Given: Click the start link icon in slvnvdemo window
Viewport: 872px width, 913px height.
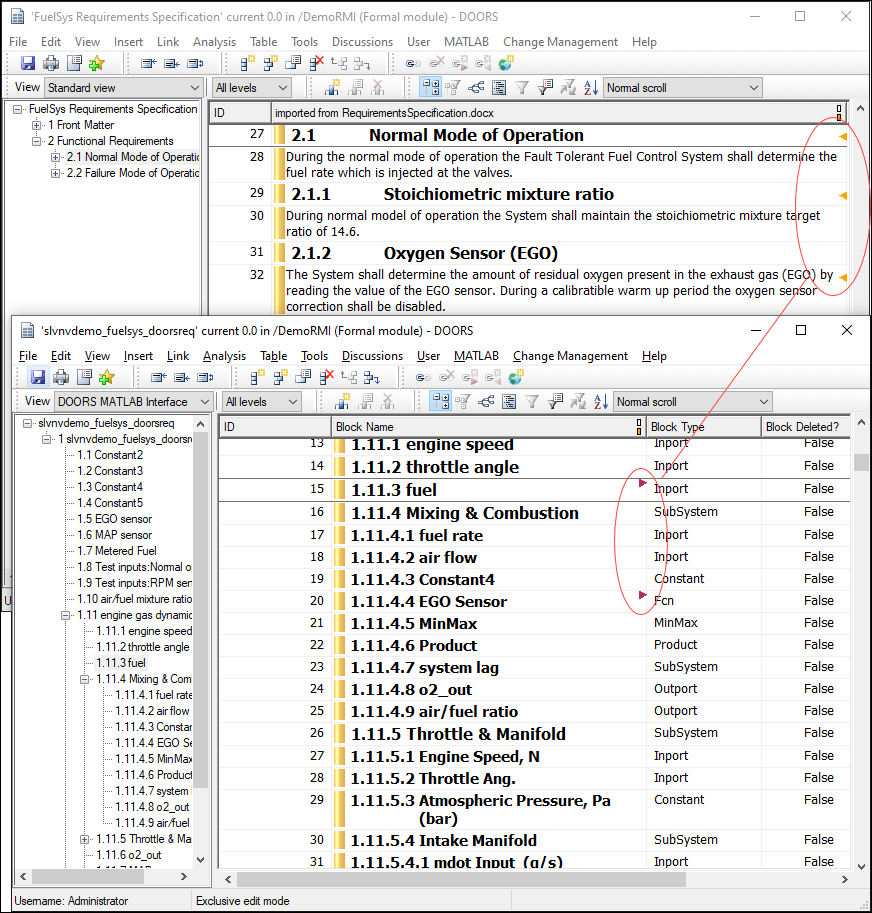Looking at the screenshot, I should tap(423, 377).
